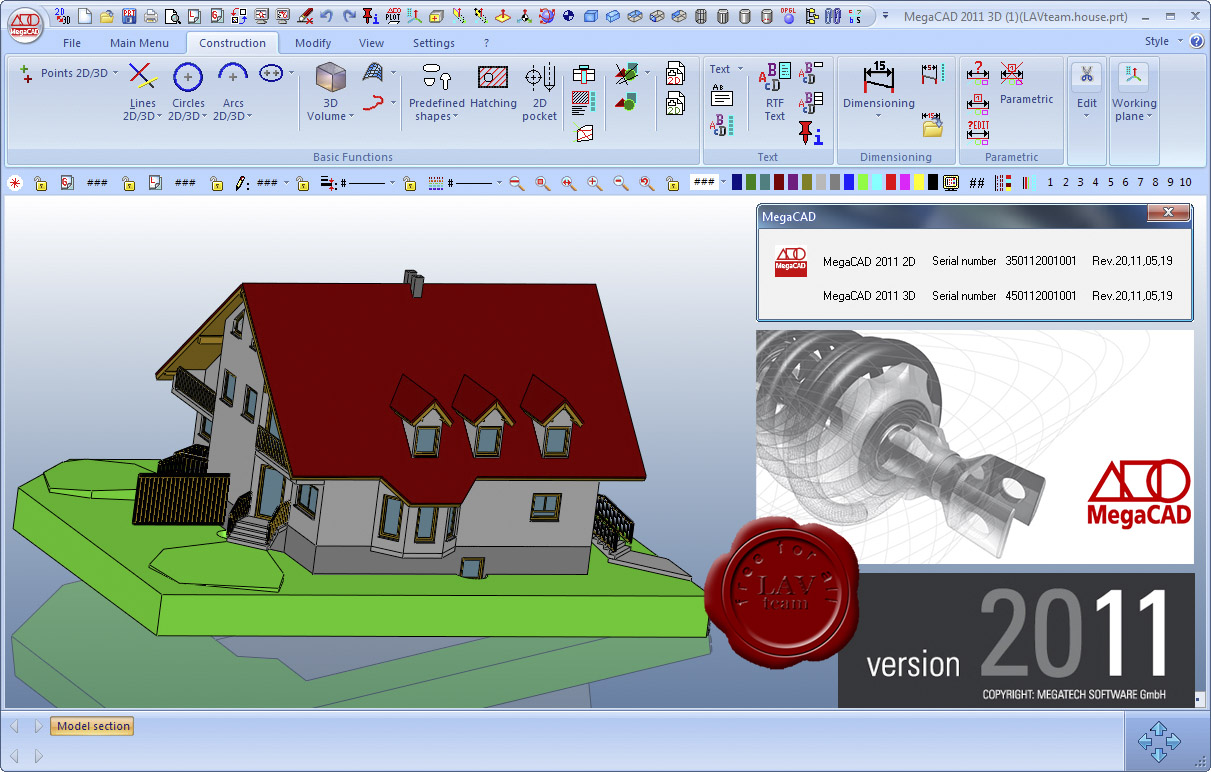1211x772 pixels.
Task: Expand the Dimensioning dropdown arrow
Action: tap(878, 116)
